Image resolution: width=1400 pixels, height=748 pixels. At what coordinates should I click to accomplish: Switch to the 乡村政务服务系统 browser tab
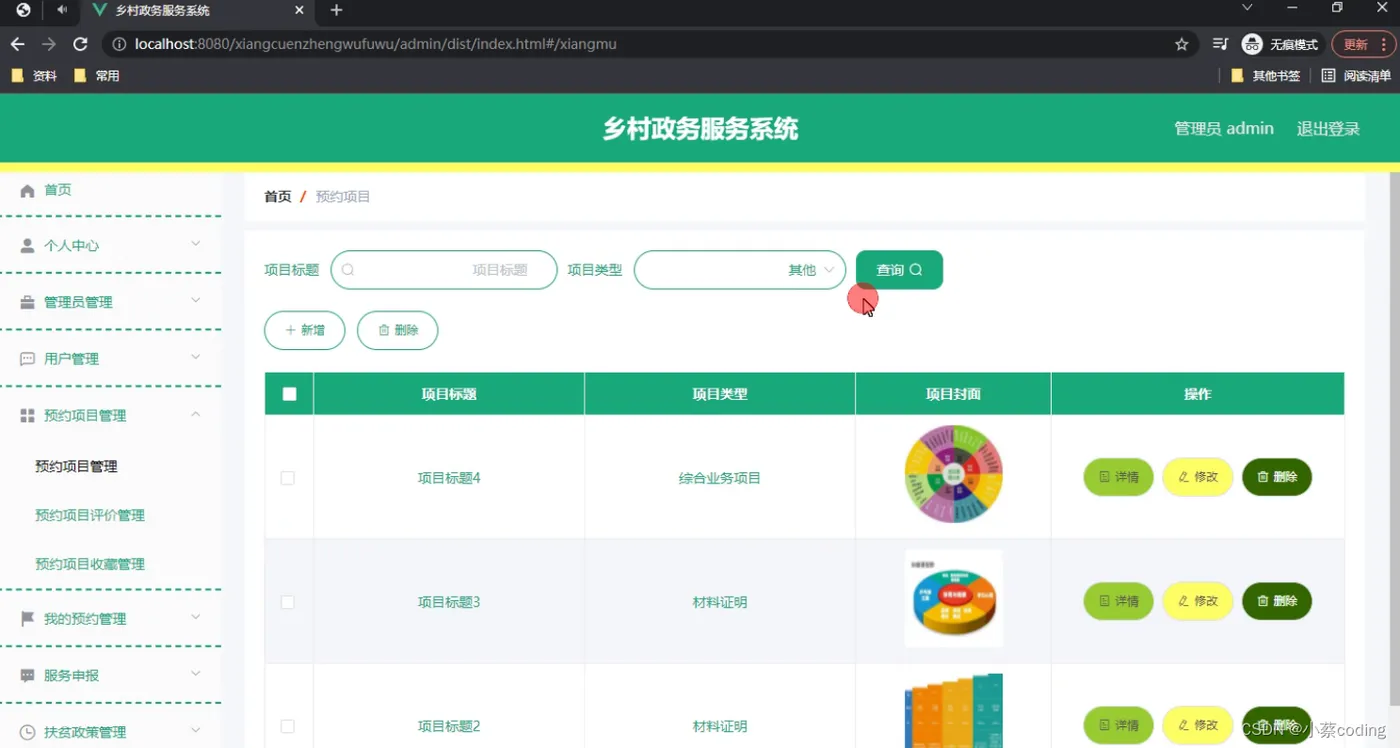coord(196,11)
